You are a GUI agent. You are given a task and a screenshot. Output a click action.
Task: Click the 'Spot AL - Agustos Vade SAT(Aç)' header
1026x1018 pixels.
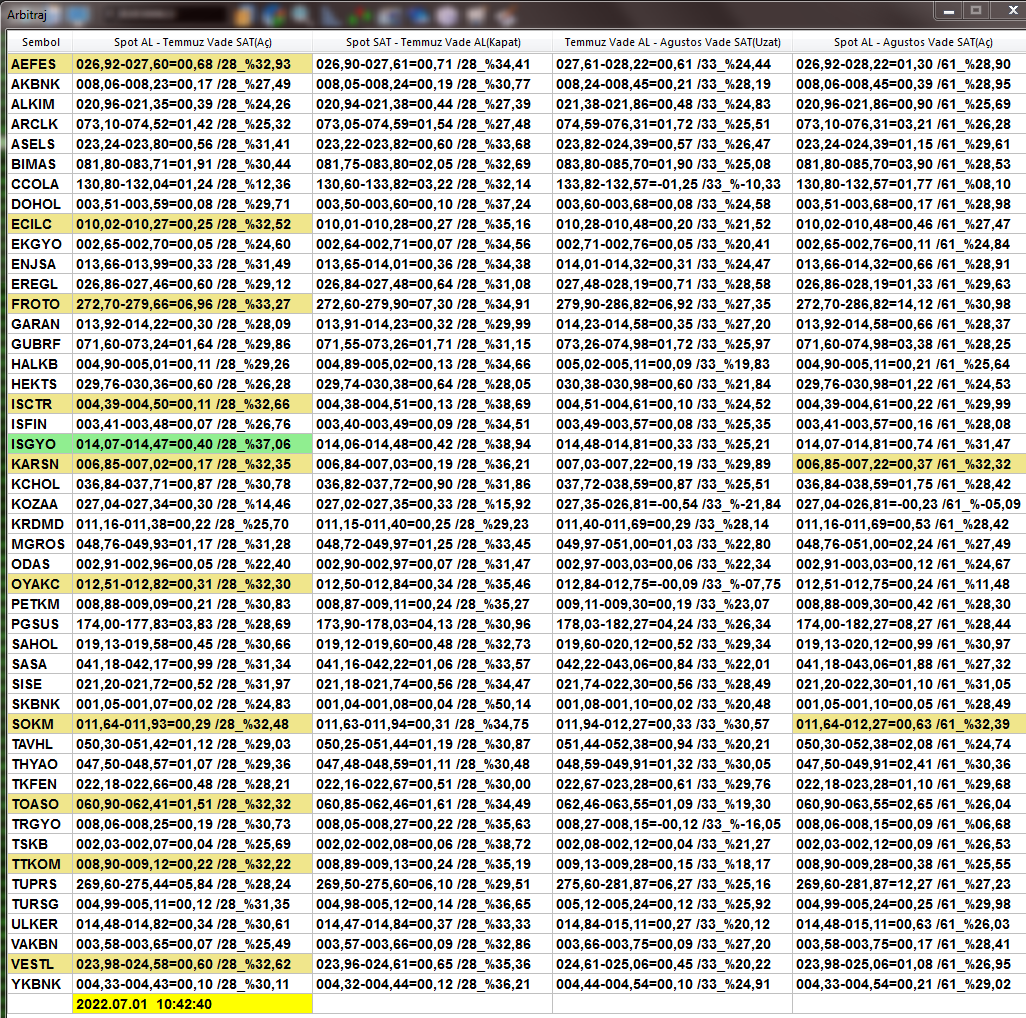[x=912, y=42]
